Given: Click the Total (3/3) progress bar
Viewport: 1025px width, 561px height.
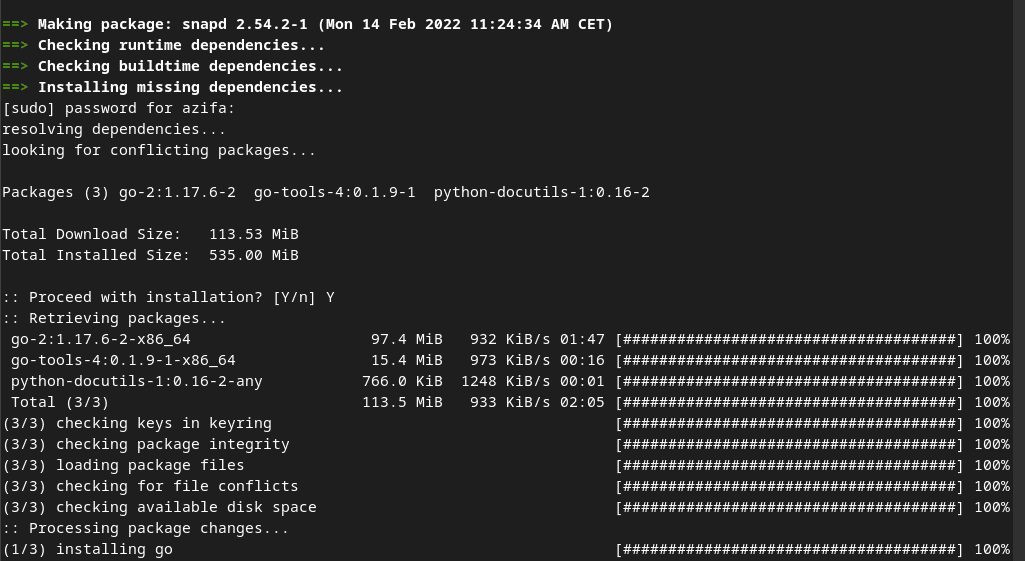Looking at the screenshot, I should (x=789, y=402).
